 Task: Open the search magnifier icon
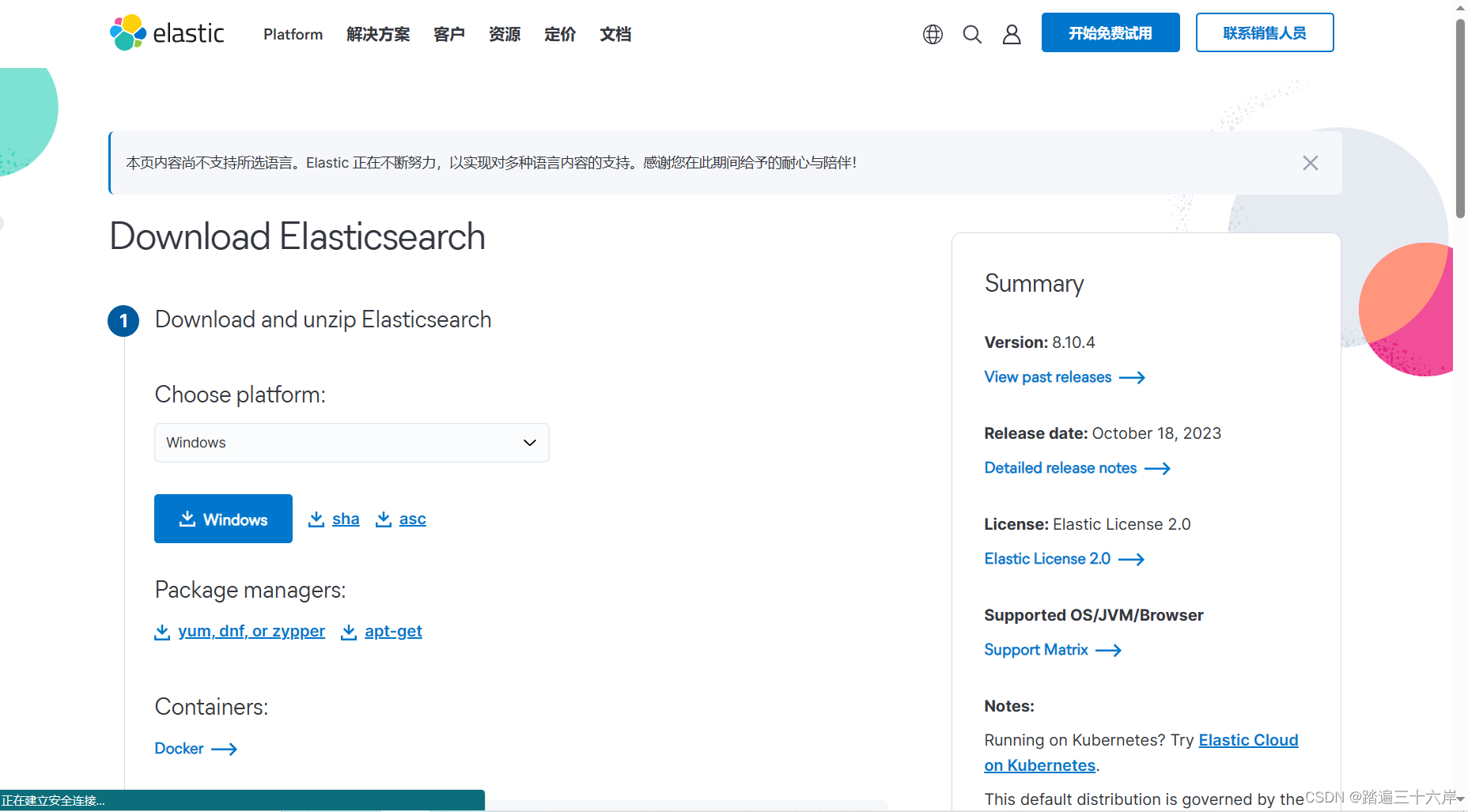point(972,34)
